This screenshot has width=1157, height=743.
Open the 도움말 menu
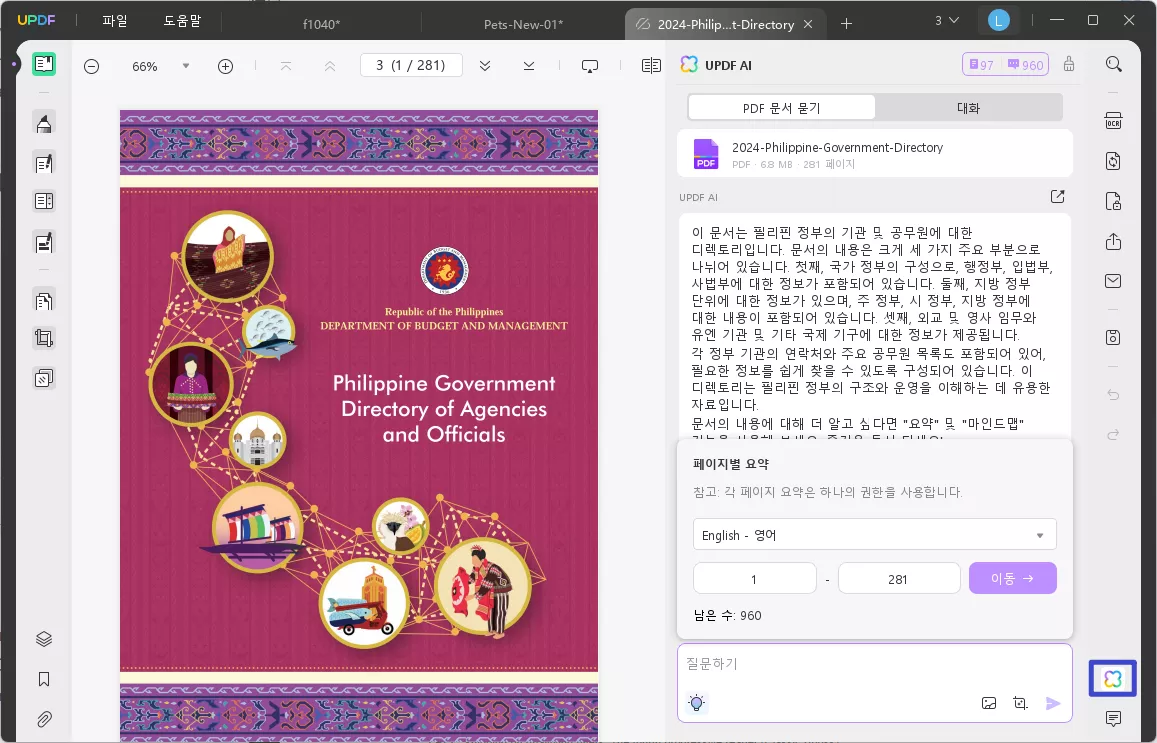[182, 21]
